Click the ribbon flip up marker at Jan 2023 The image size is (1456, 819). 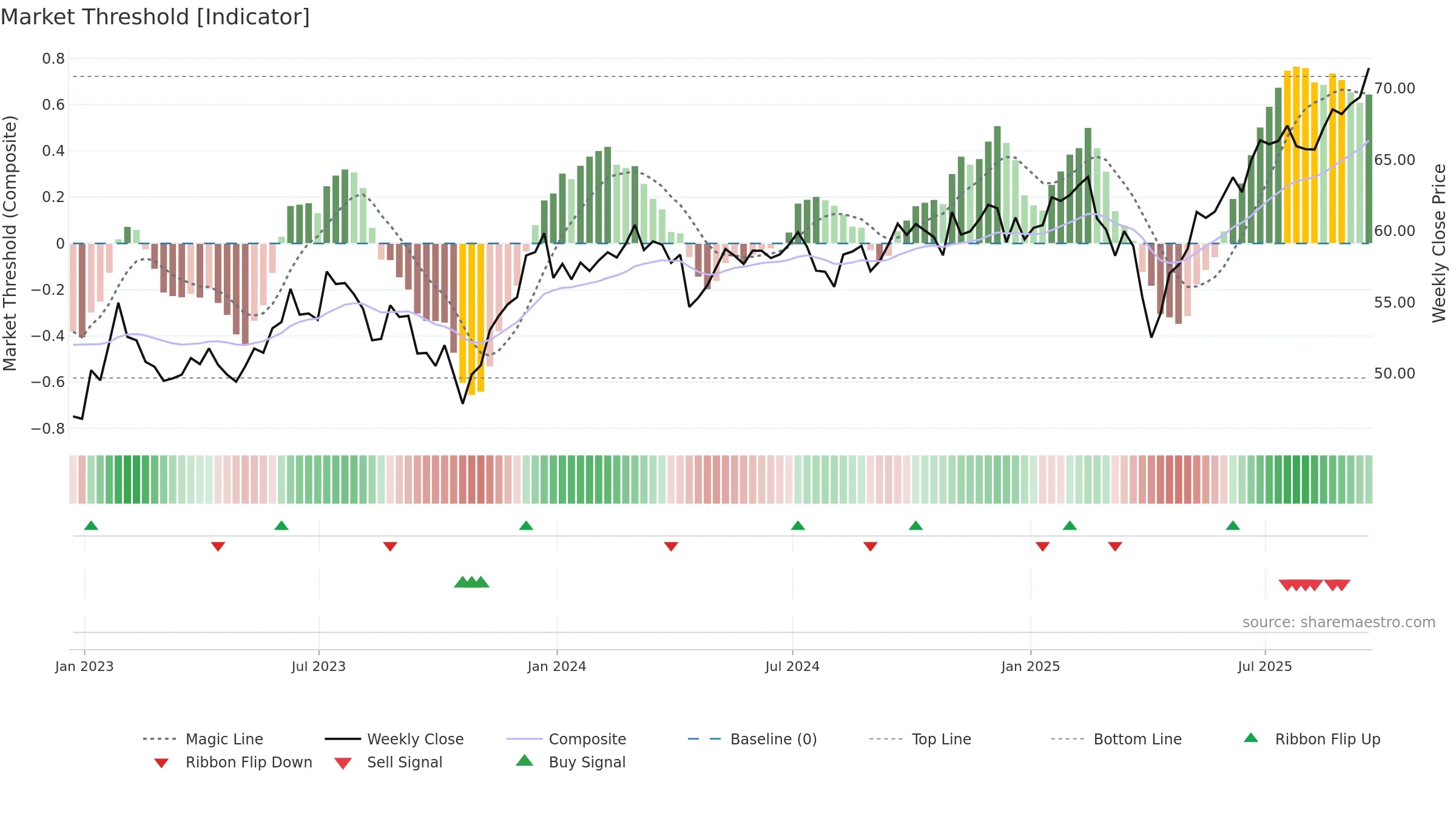pyautogui.click(x=91, y=525)
